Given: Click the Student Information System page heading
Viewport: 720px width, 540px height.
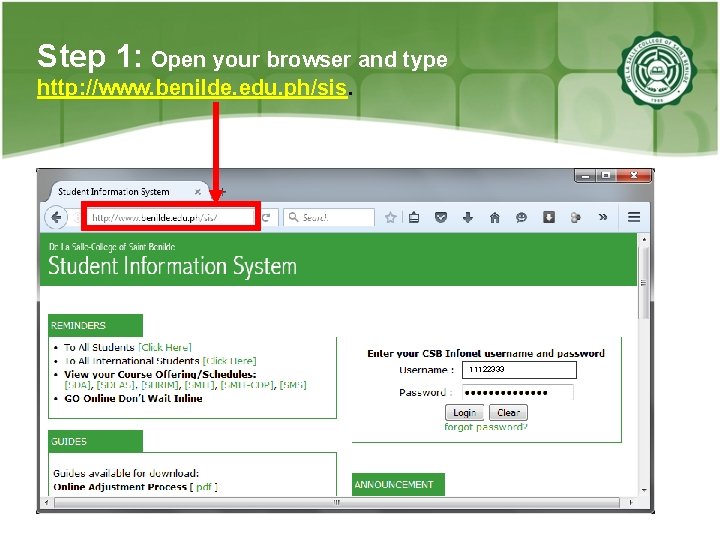Looking at the screenshot, I should coord(172,266).
